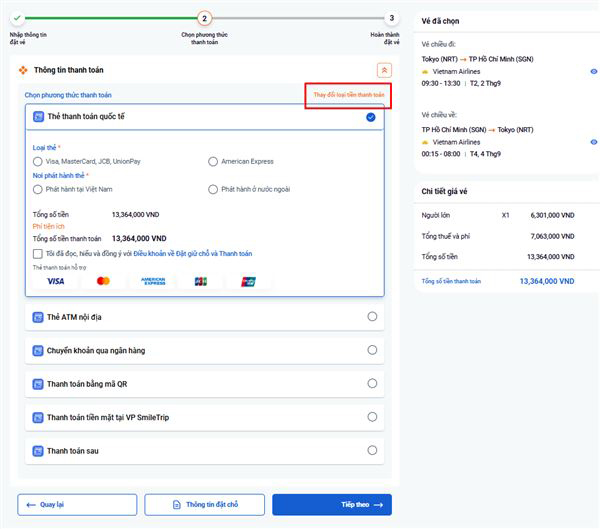Click the American Express logo icon
The image size is (600, 529).
click(153, 281)
